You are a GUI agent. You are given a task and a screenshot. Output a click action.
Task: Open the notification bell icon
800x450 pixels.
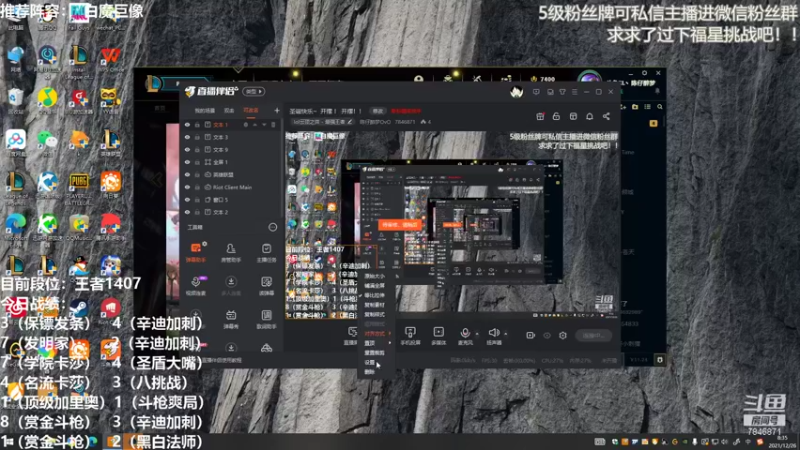(x=589, y=116)
